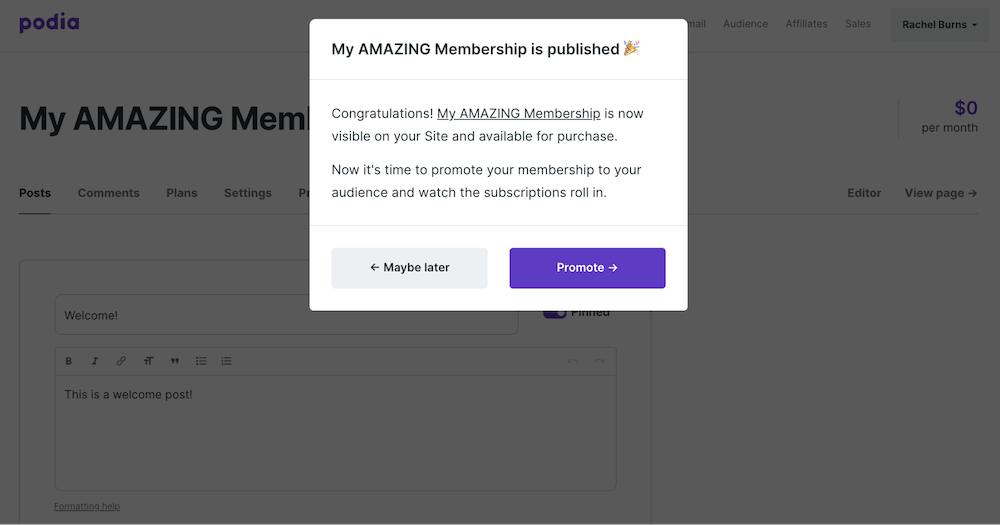Redo the edit in post editor
The width and height of the screenshot is (1000, 525).
point(599,361)
